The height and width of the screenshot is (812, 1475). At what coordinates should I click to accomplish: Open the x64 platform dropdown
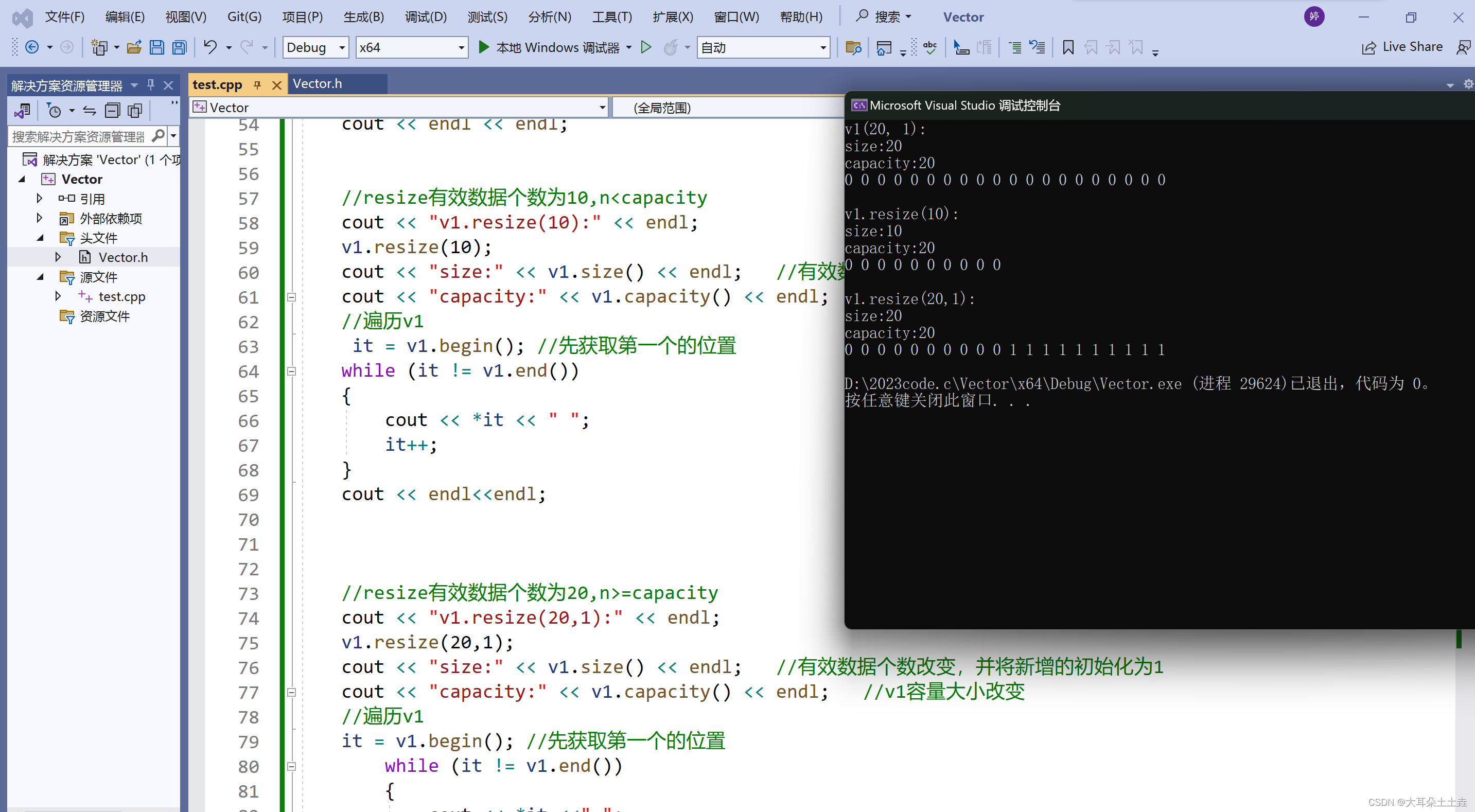coord(411,47)
